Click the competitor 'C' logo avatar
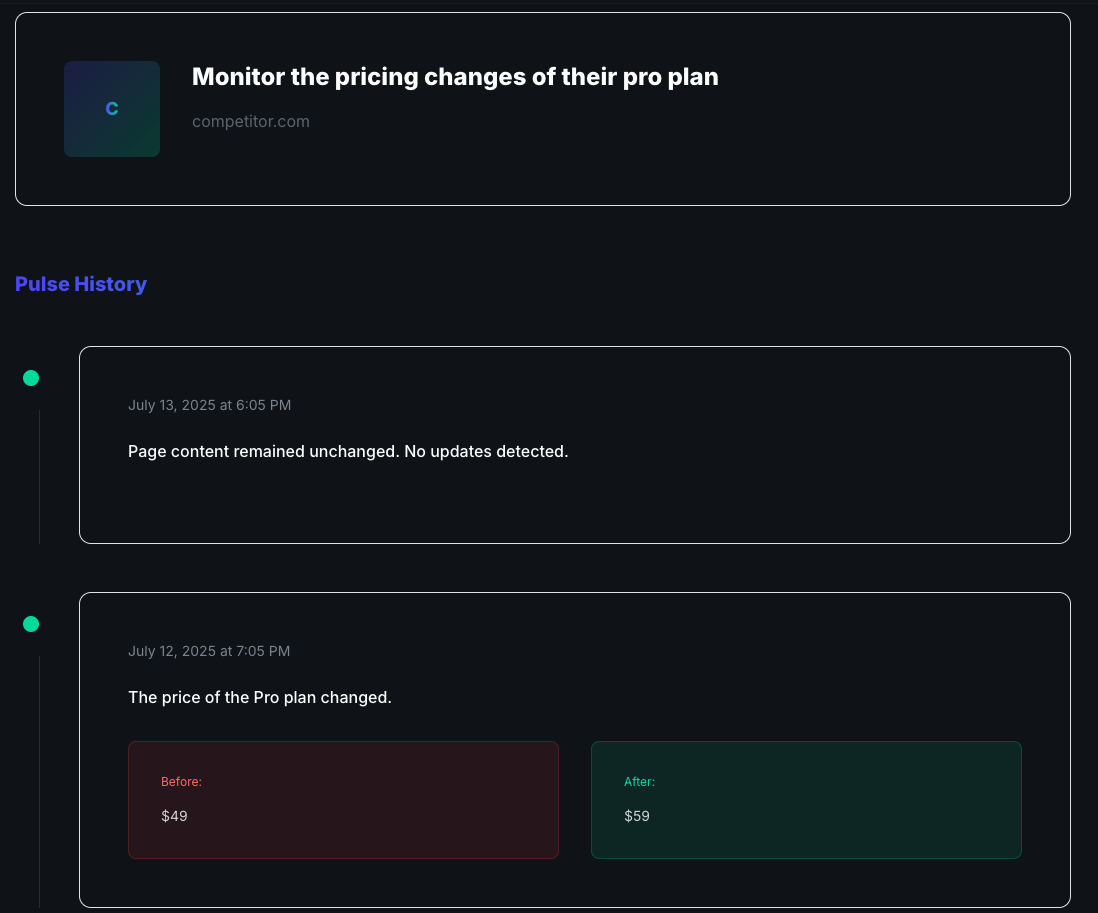1098x913 pixels. [112, 109]
